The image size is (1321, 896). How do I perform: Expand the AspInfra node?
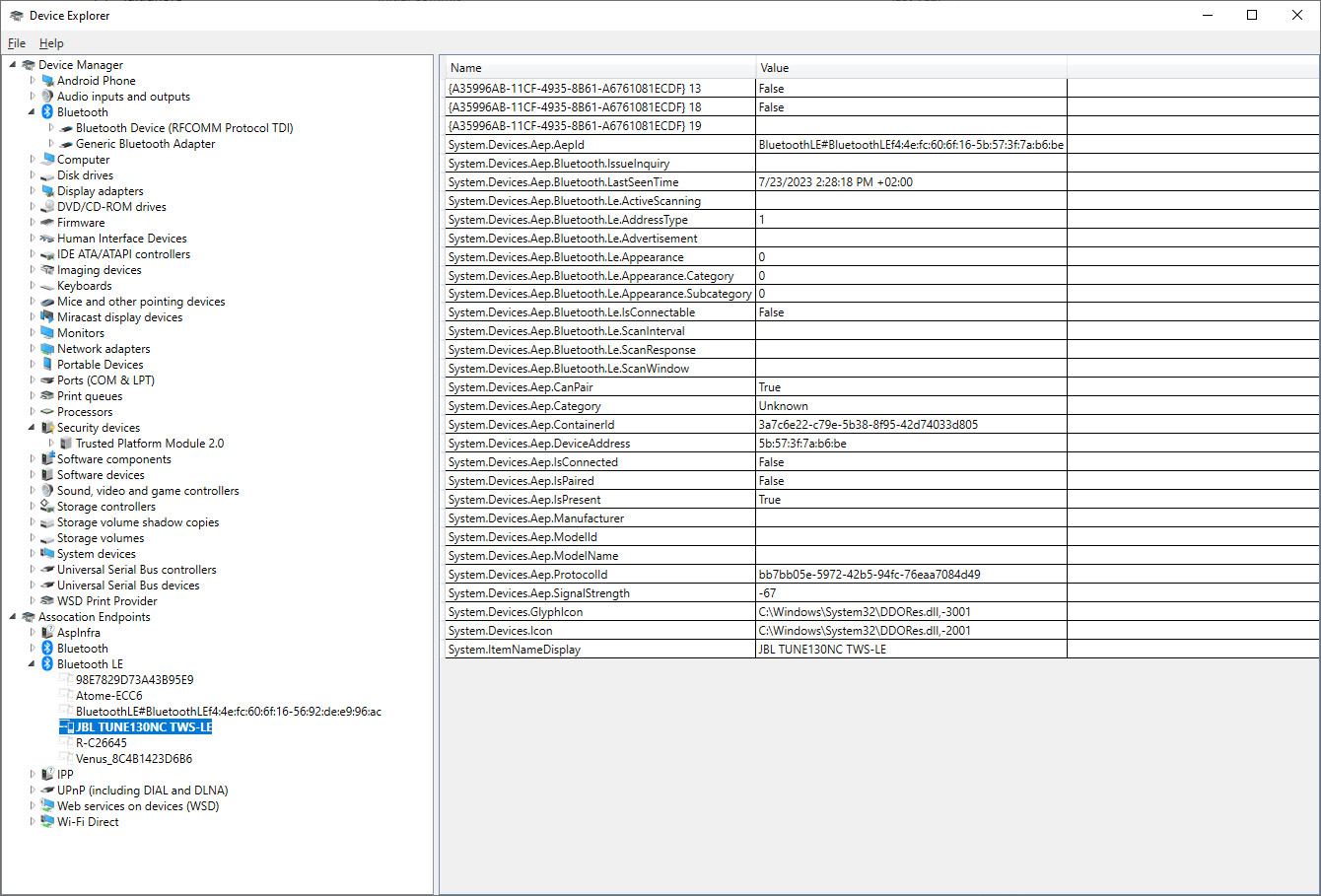click(x=32, y=633)
